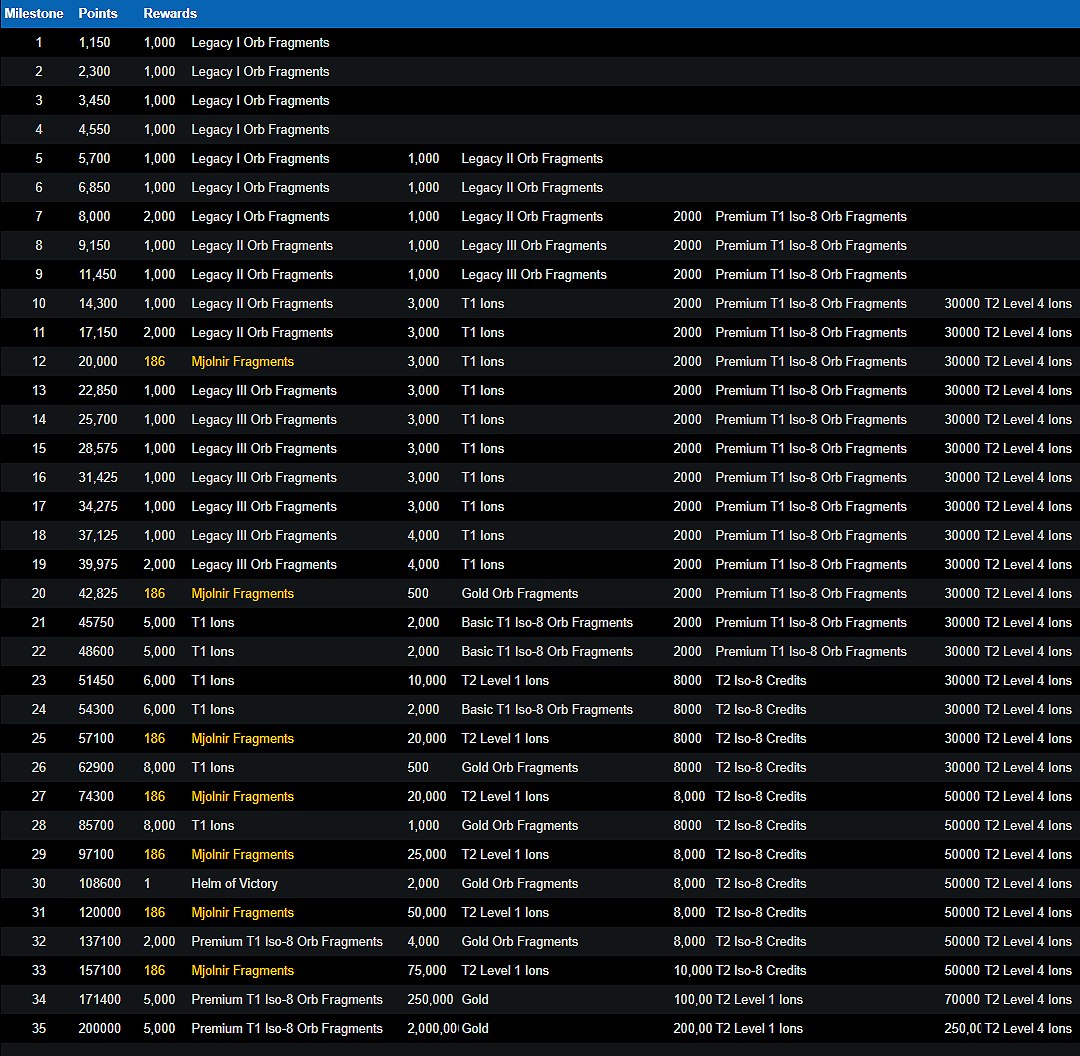Select the 108600 points cell
Screen dimensions: 1080x1056
coord(100,884)
